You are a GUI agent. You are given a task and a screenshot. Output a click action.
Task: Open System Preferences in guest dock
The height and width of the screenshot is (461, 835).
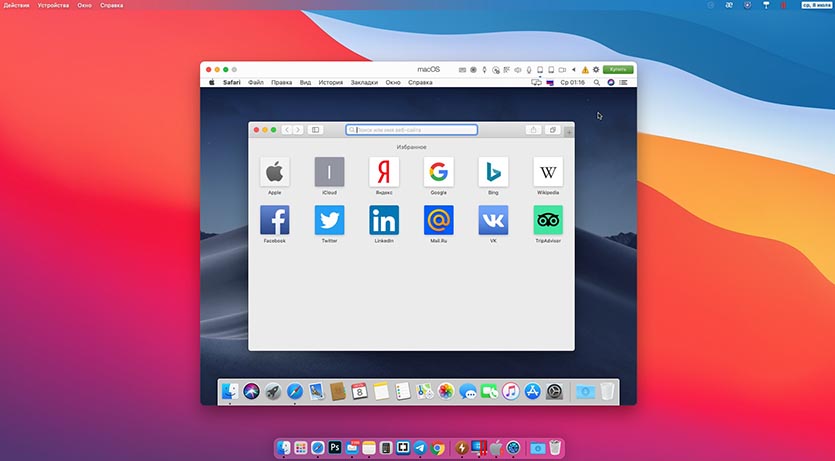(x=554, y=391)
